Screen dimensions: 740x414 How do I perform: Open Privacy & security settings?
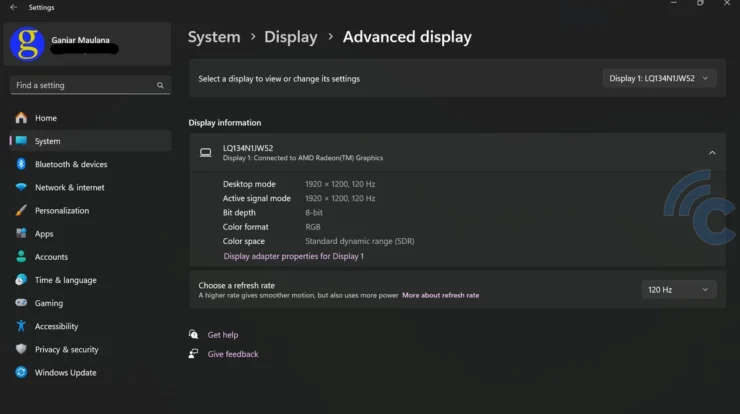coord(90,349)
